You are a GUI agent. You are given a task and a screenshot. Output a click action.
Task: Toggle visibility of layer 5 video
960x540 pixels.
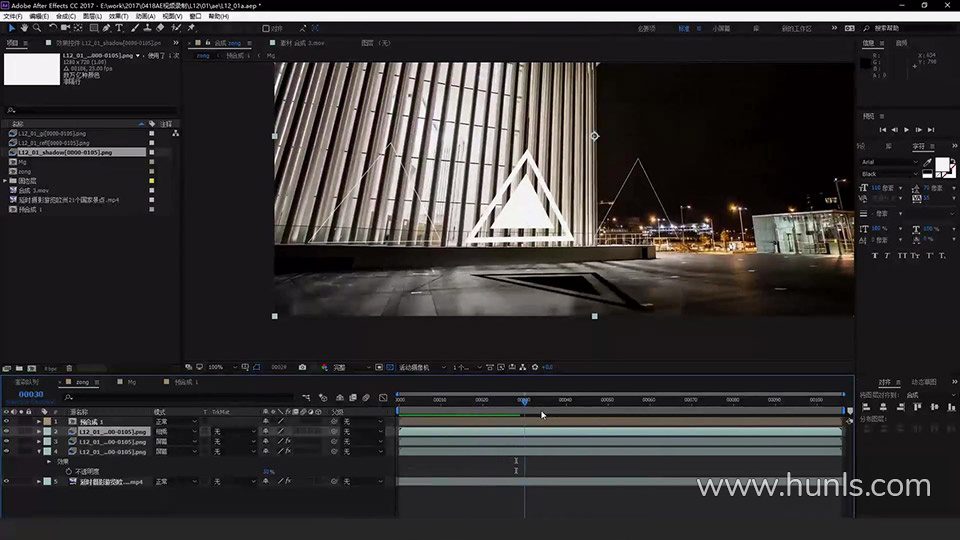click(7, 482)
